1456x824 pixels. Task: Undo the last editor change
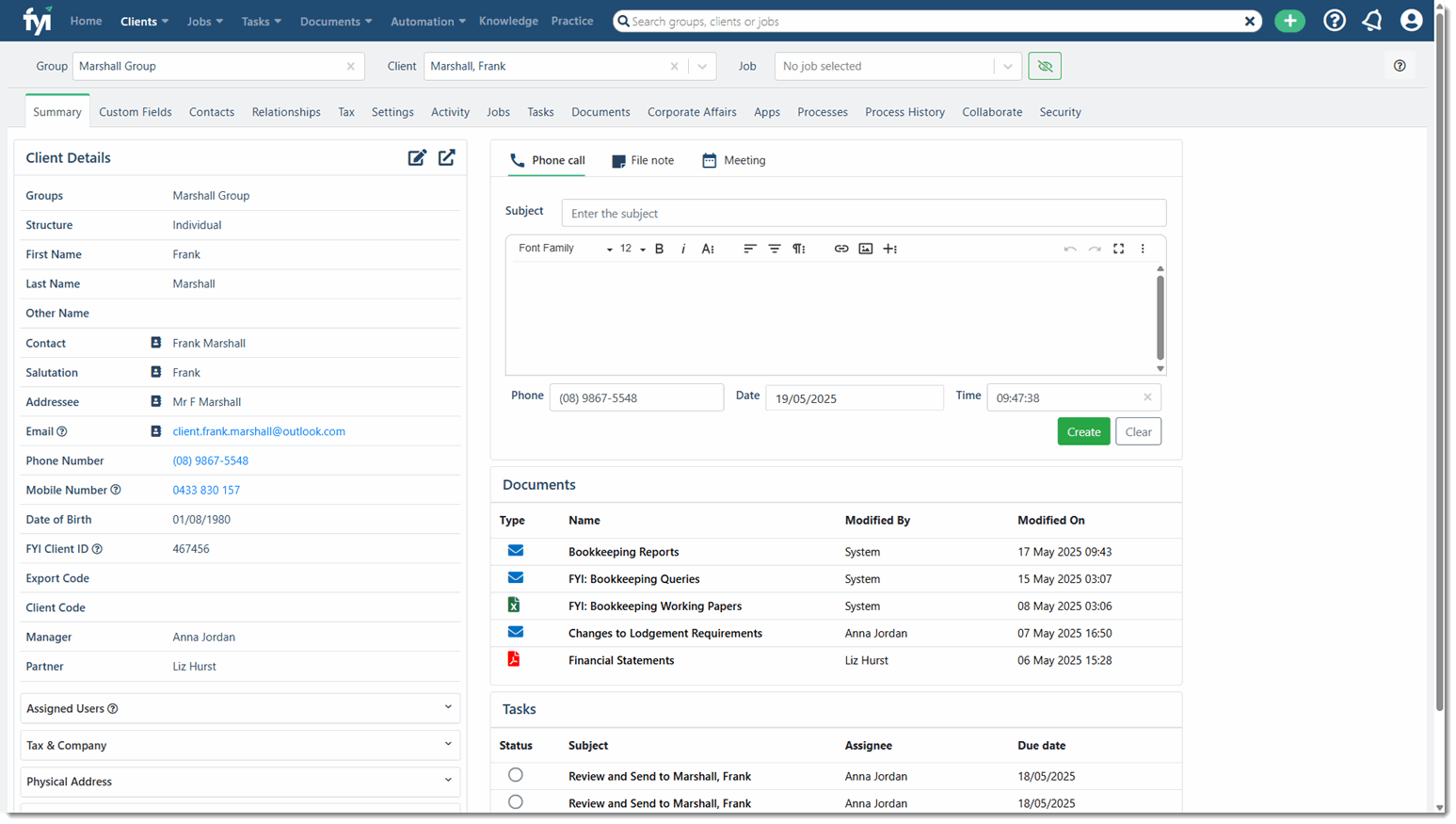tap(1070, 249)
